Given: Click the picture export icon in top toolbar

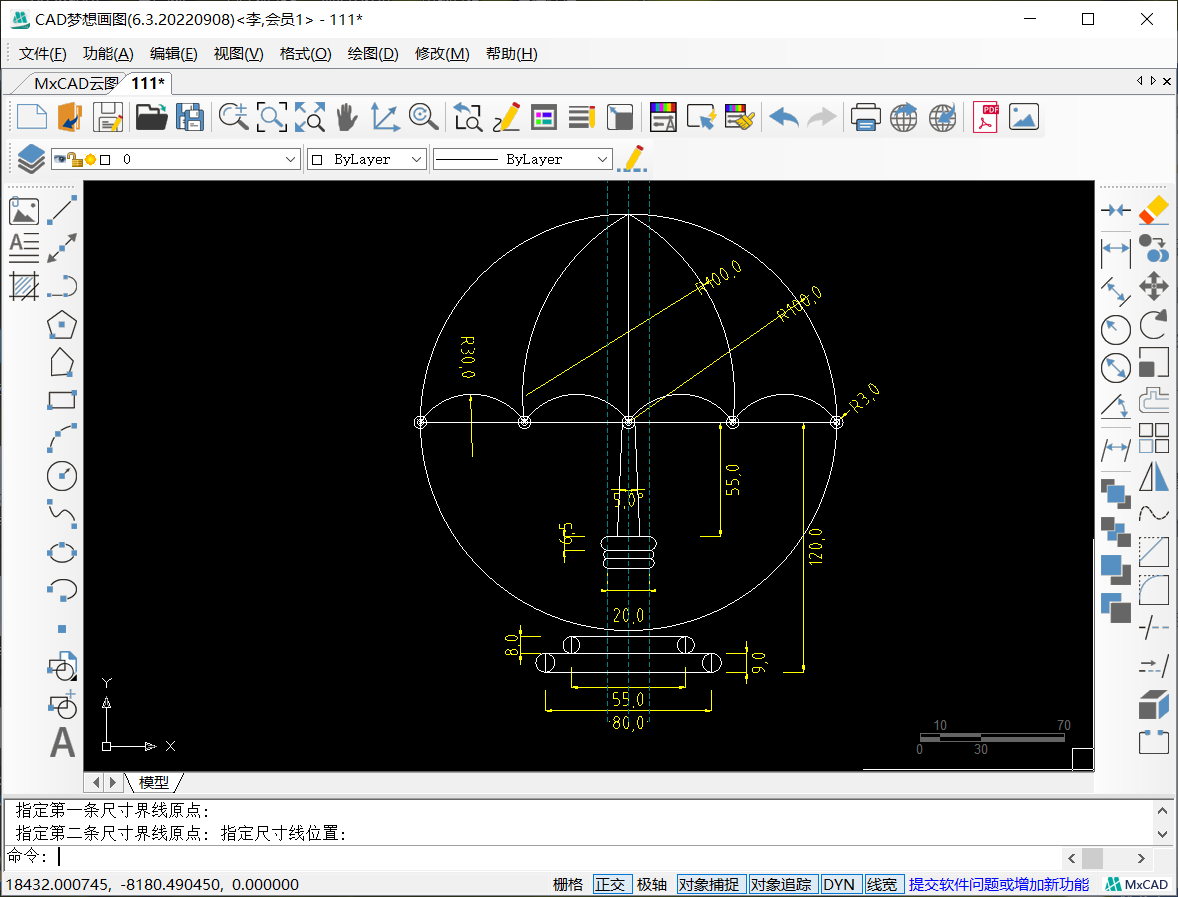Looking at the screenshot, I should [x=1023, y=118].
